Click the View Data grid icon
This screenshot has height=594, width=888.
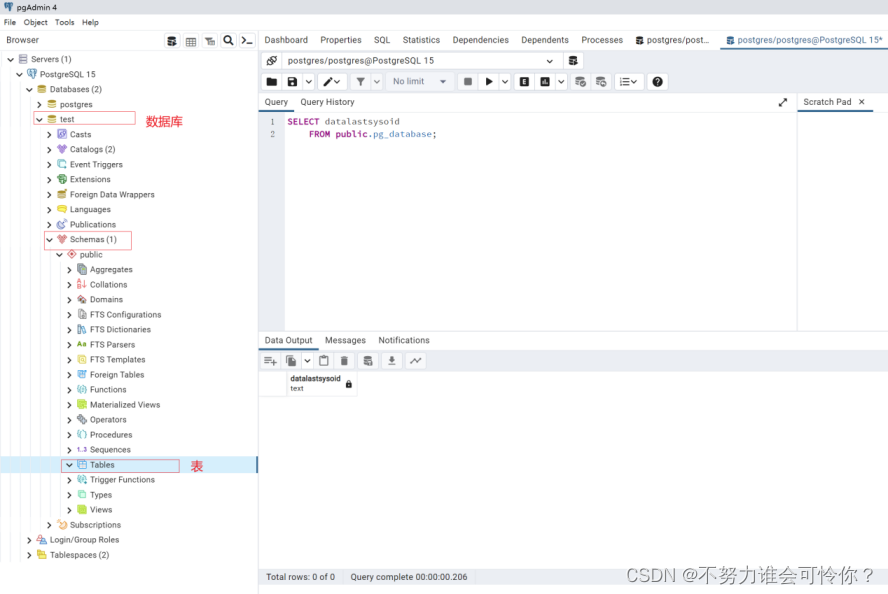[x=191, y=40]
